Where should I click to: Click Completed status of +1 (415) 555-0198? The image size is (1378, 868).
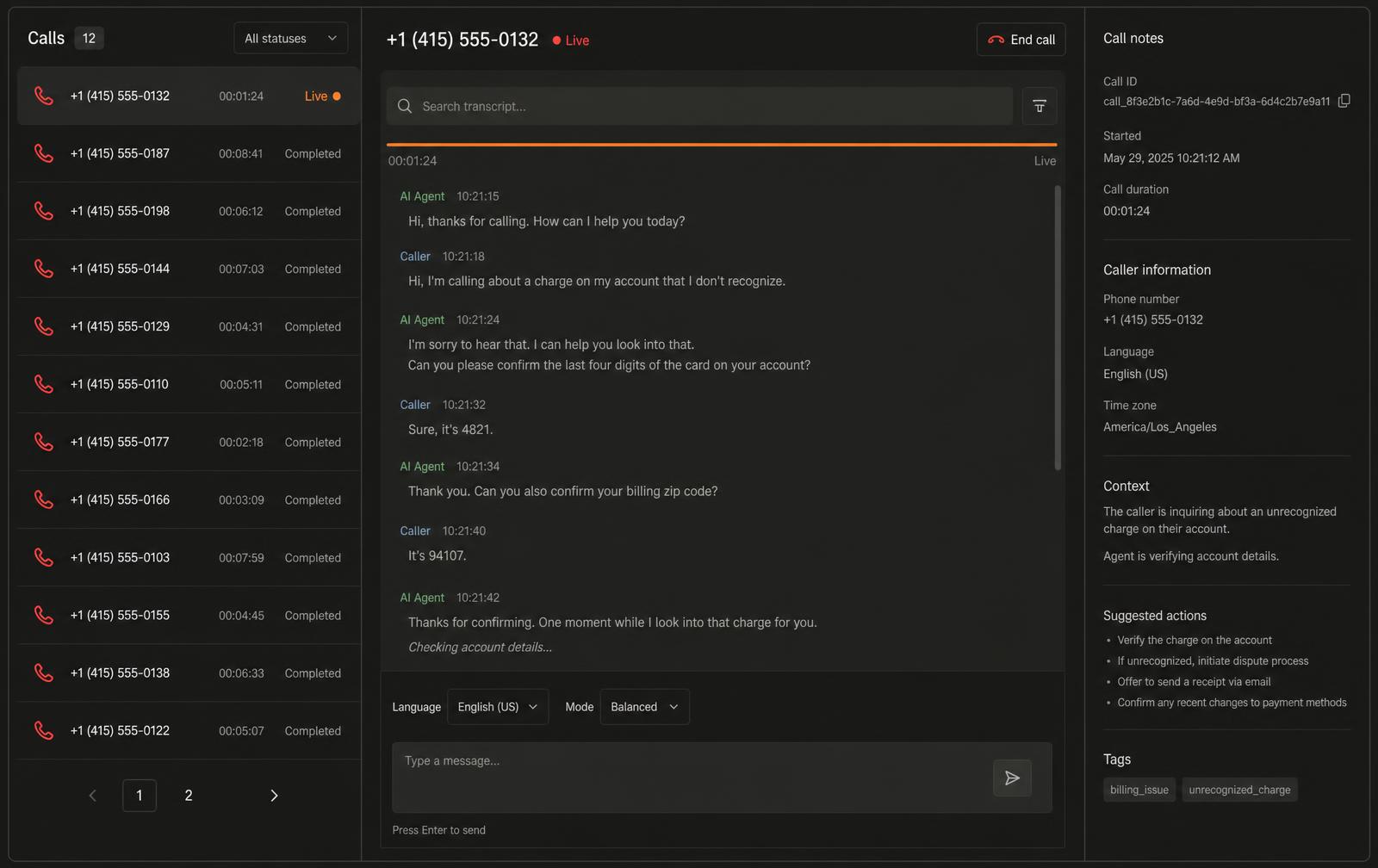click(313, 211)
